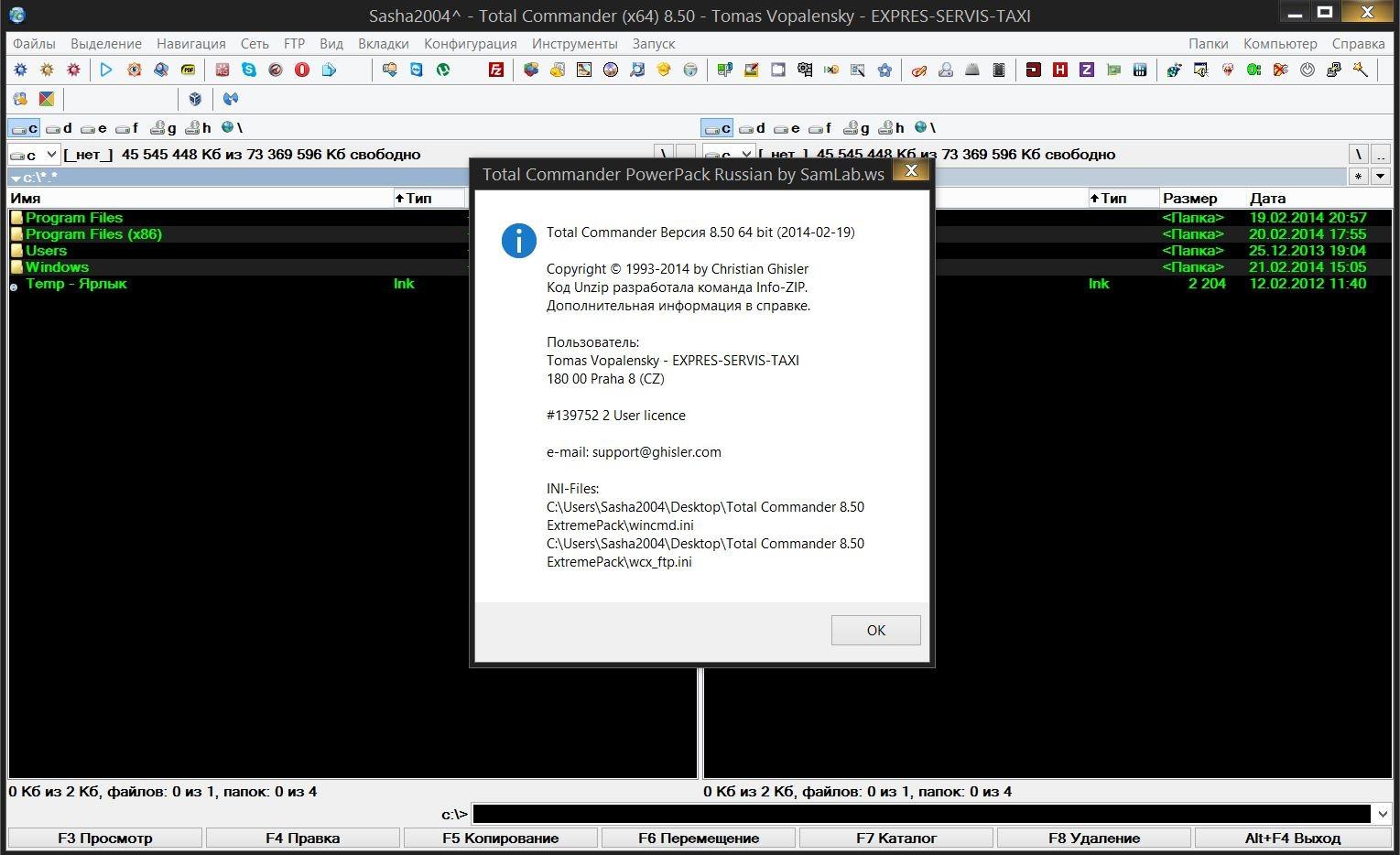This screenshot has width=1400, height=855.
Task: Click the OK button in the About dialog
Action: [875, 630]
